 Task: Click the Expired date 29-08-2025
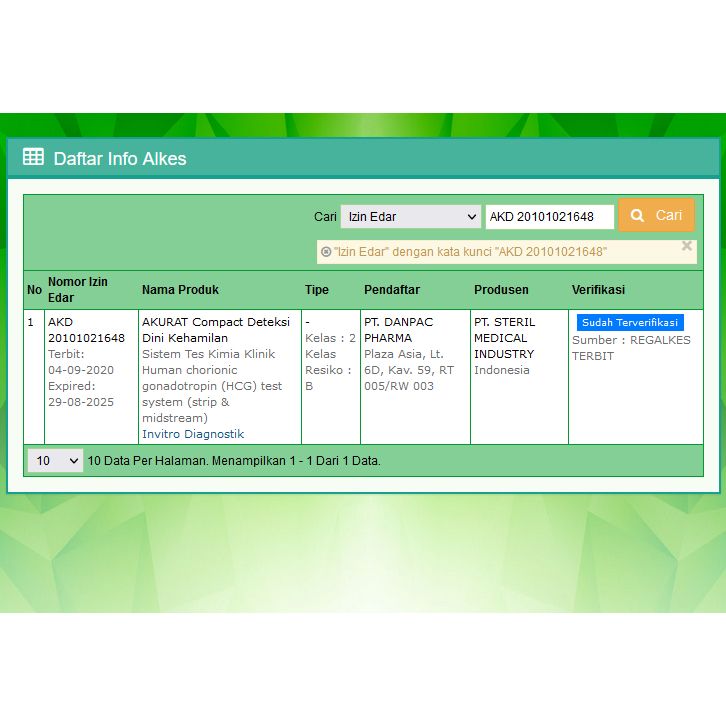tap(81, 402)
